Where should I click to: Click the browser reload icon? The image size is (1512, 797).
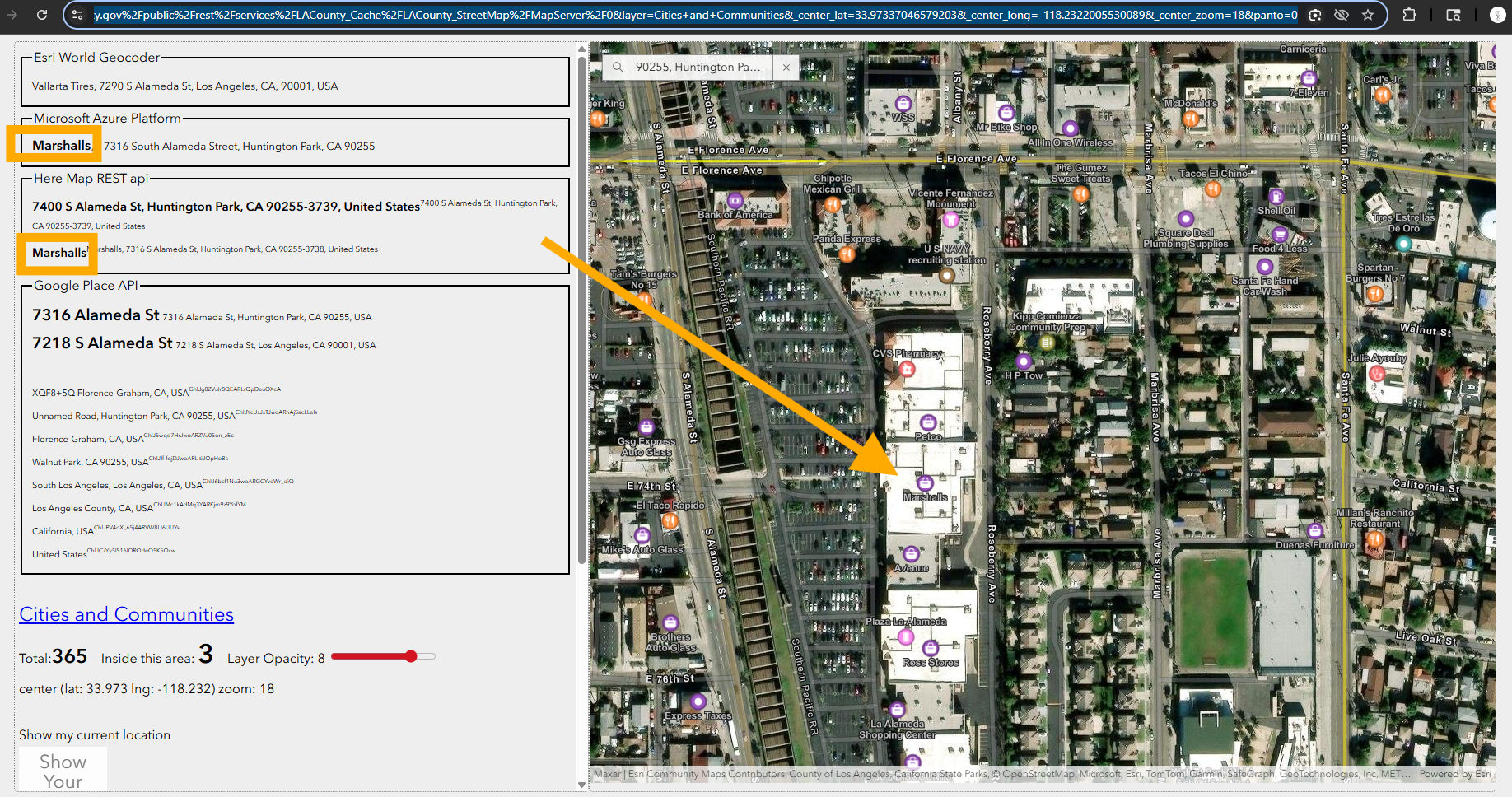tap(41, 15)
